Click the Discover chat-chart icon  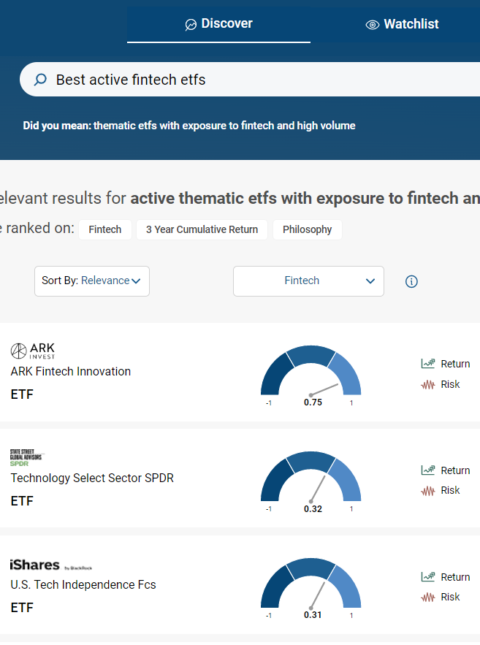click(190, 25)
